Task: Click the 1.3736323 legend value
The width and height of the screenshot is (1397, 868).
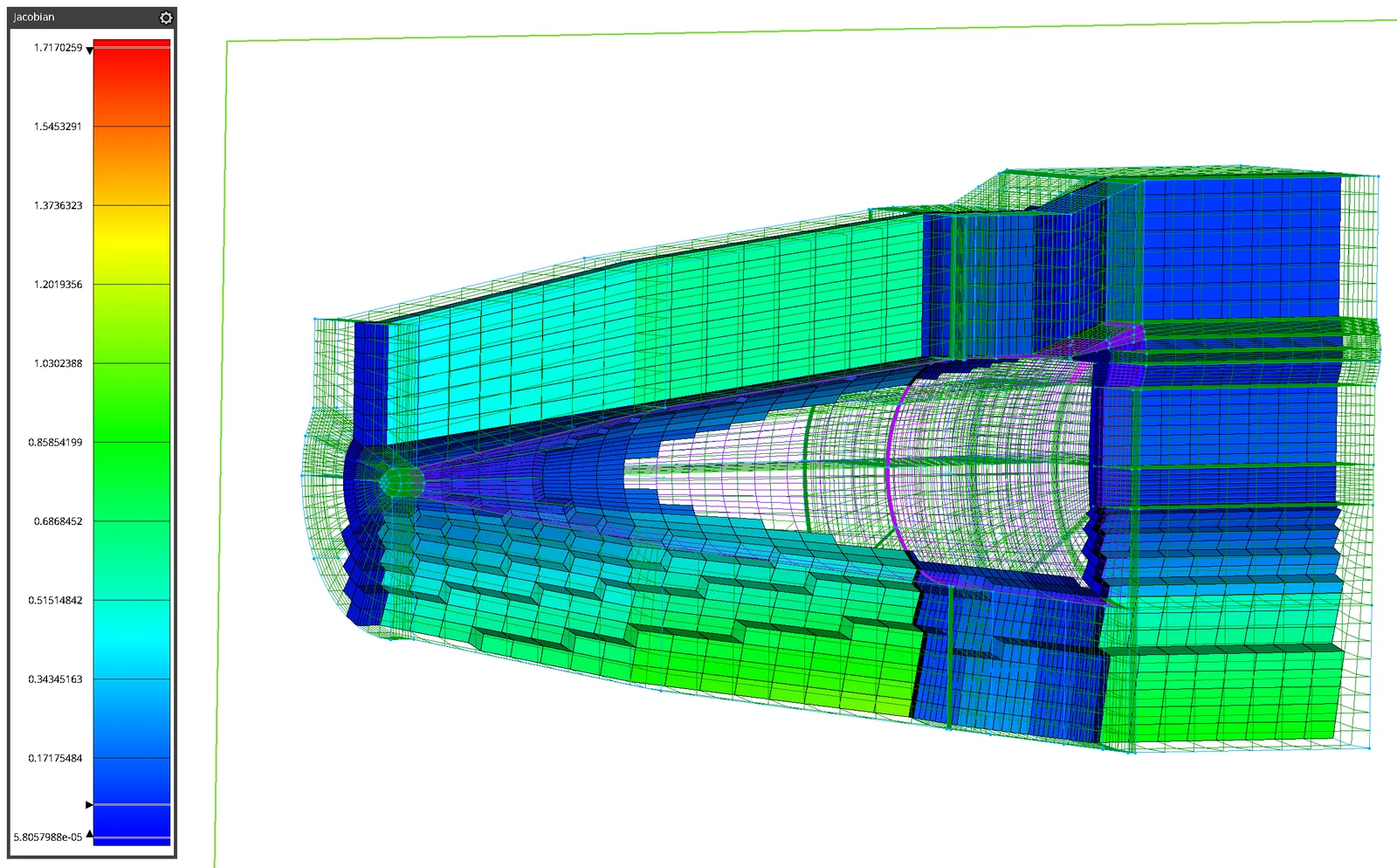Action: tap(58, 205)
